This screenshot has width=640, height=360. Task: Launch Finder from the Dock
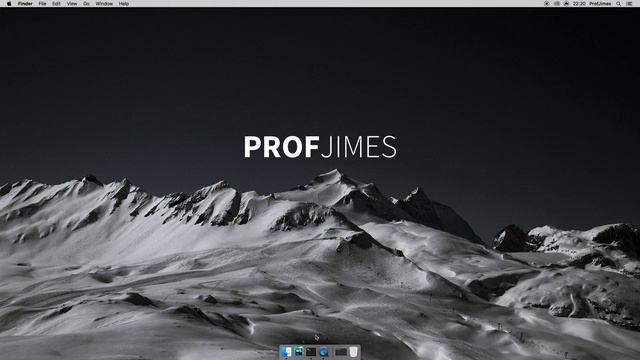287,351
